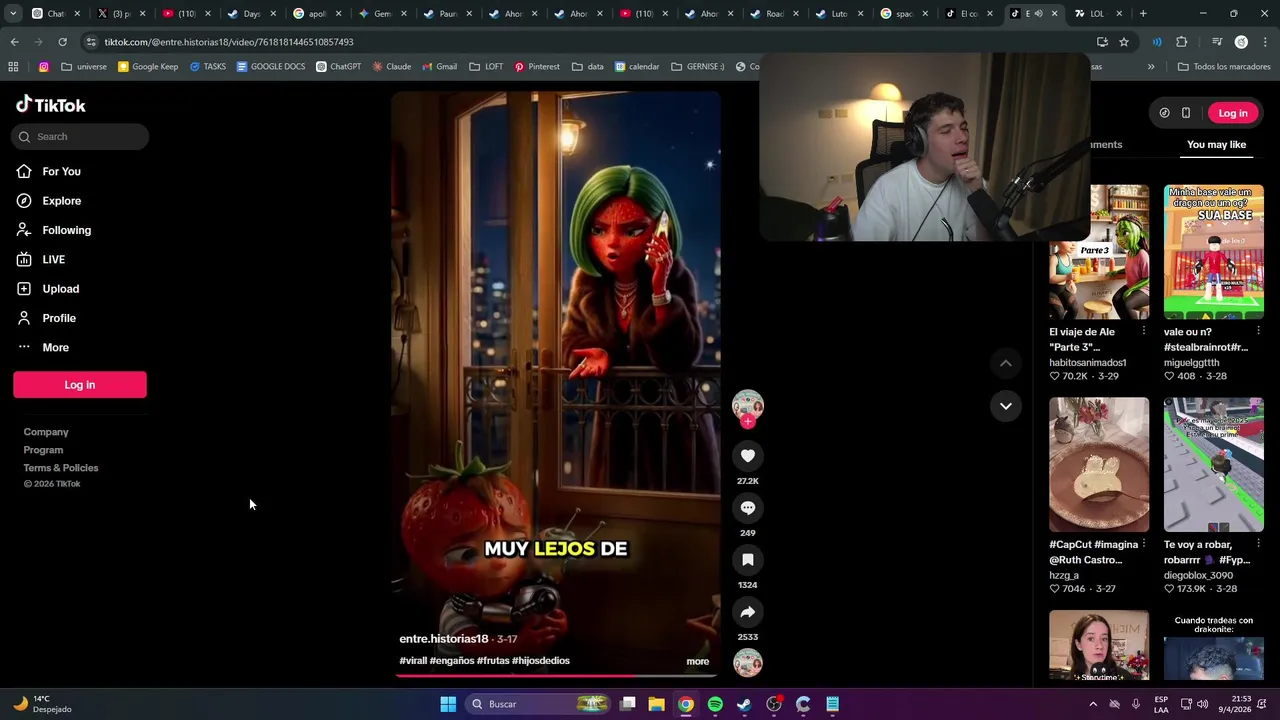Reload the page in Chrome
The image size is (1280, 720).
click(x=62, y=42)
